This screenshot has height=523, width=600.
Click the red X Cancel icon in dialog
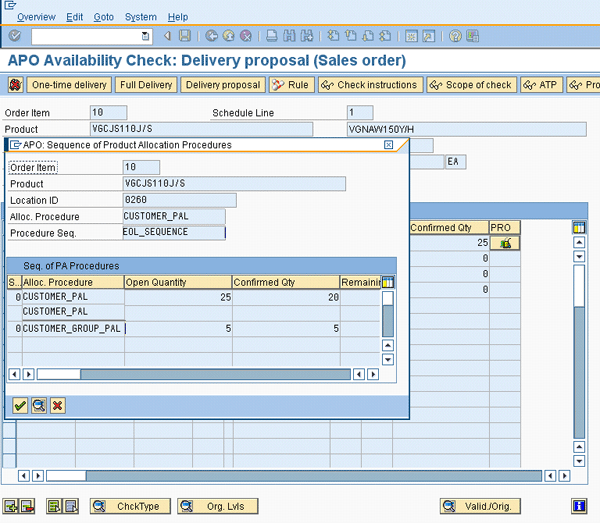click(58, 405)
